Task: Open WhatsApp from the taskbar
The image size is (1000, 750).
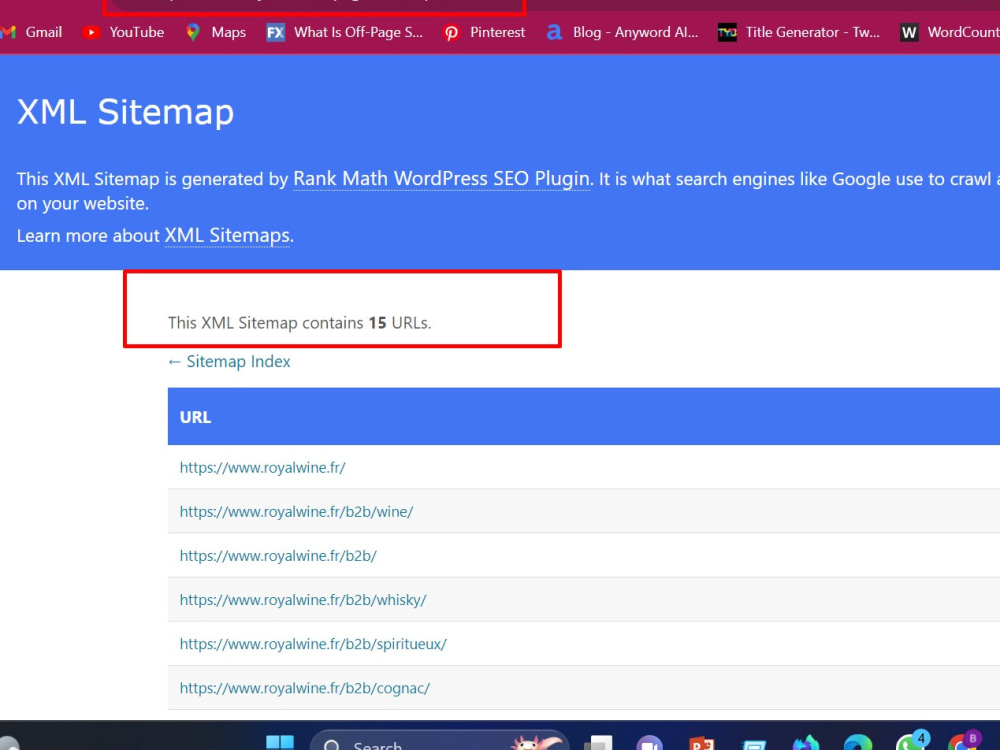Action: click(x=910, y=742)
